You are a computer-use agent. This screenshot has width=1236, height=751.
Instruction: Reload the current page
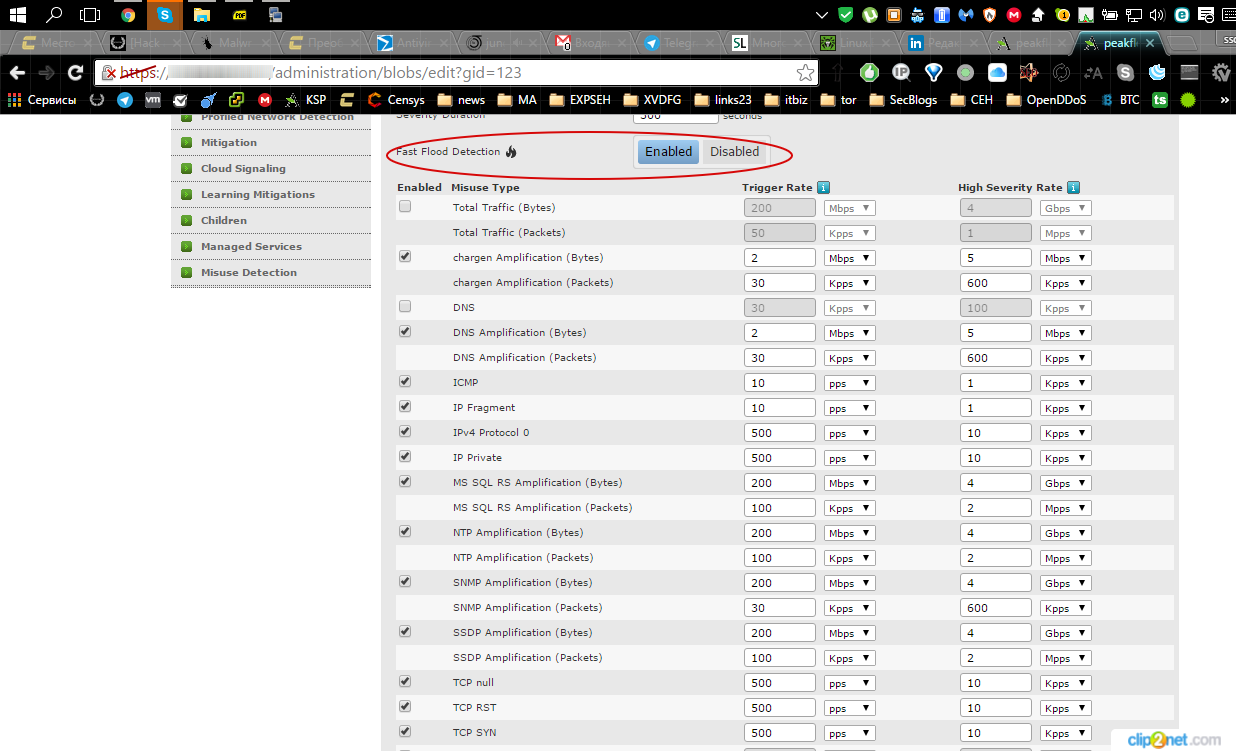75,73
